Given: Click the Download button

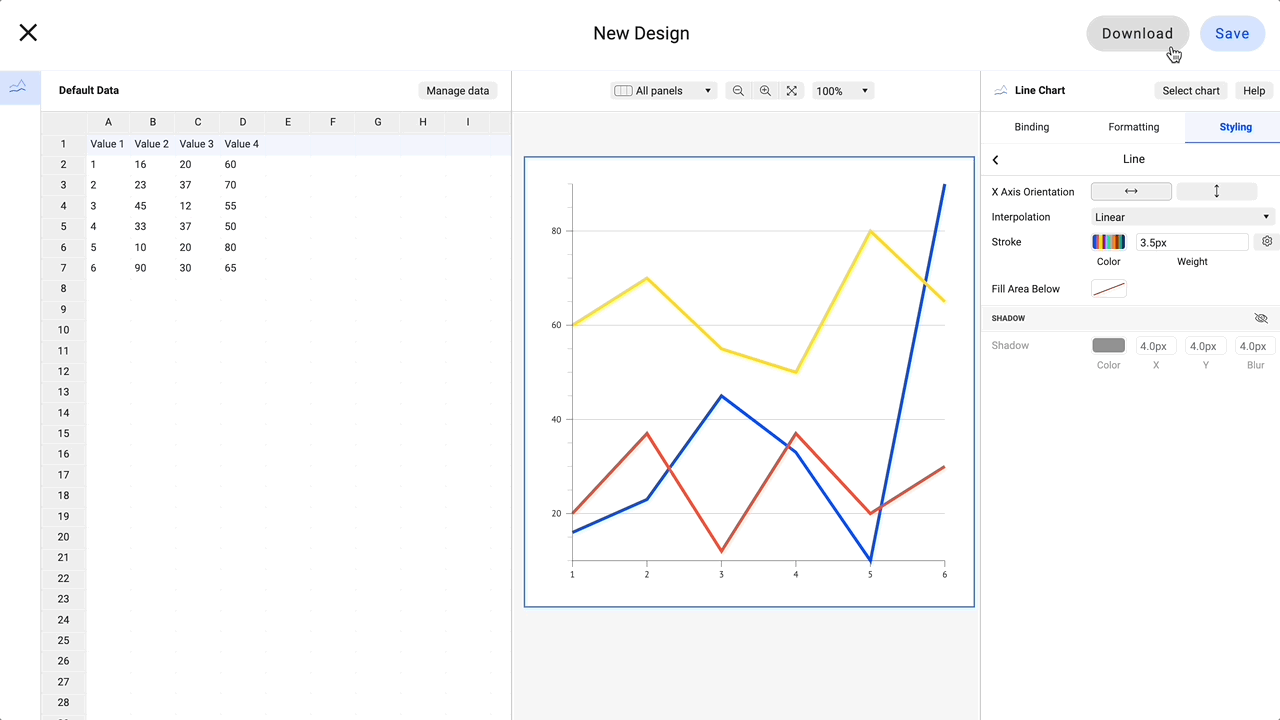Looking at the screenshot, I should [1137, 33].
